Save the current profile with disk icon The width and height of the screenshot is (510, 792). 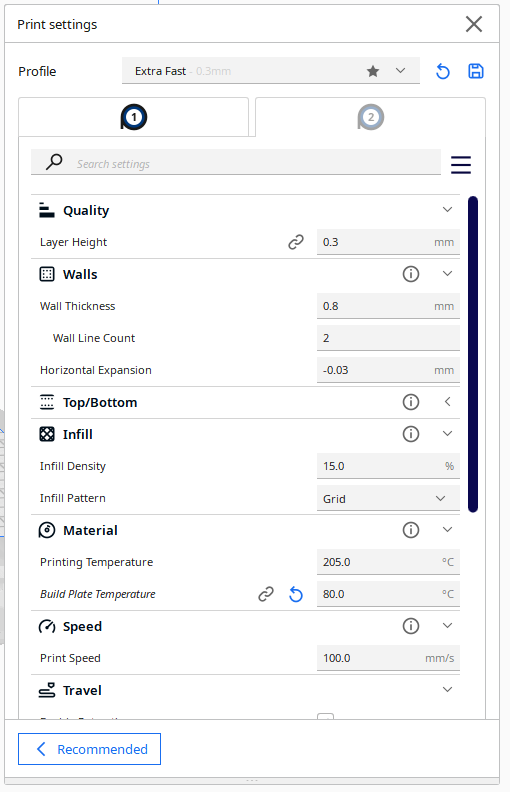coord(476,71)
